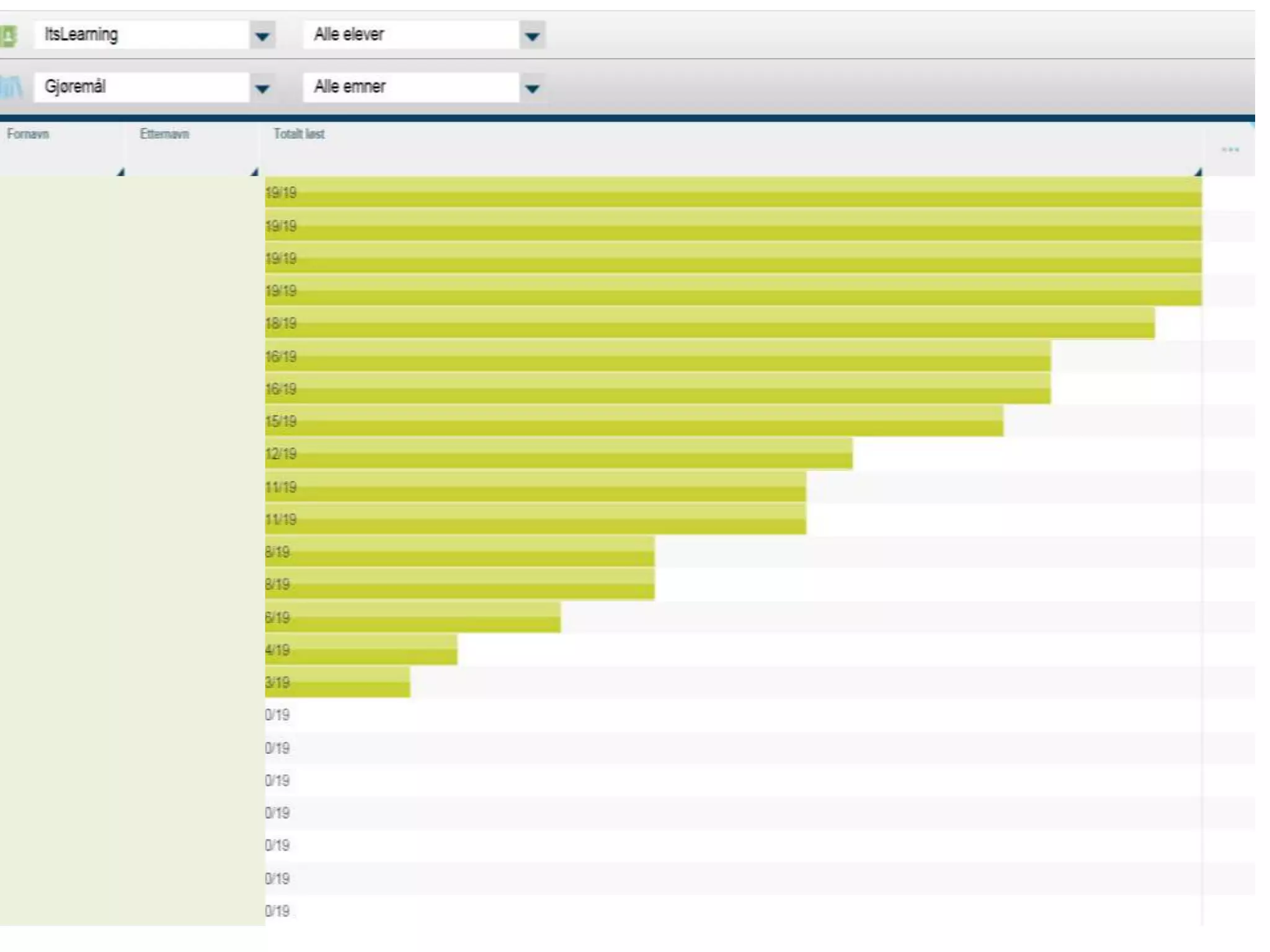Image resolution: width=1270 pixels, height=952 pixels.
Task: Open the three-dots column options menu
Action: pos(1230,150)
